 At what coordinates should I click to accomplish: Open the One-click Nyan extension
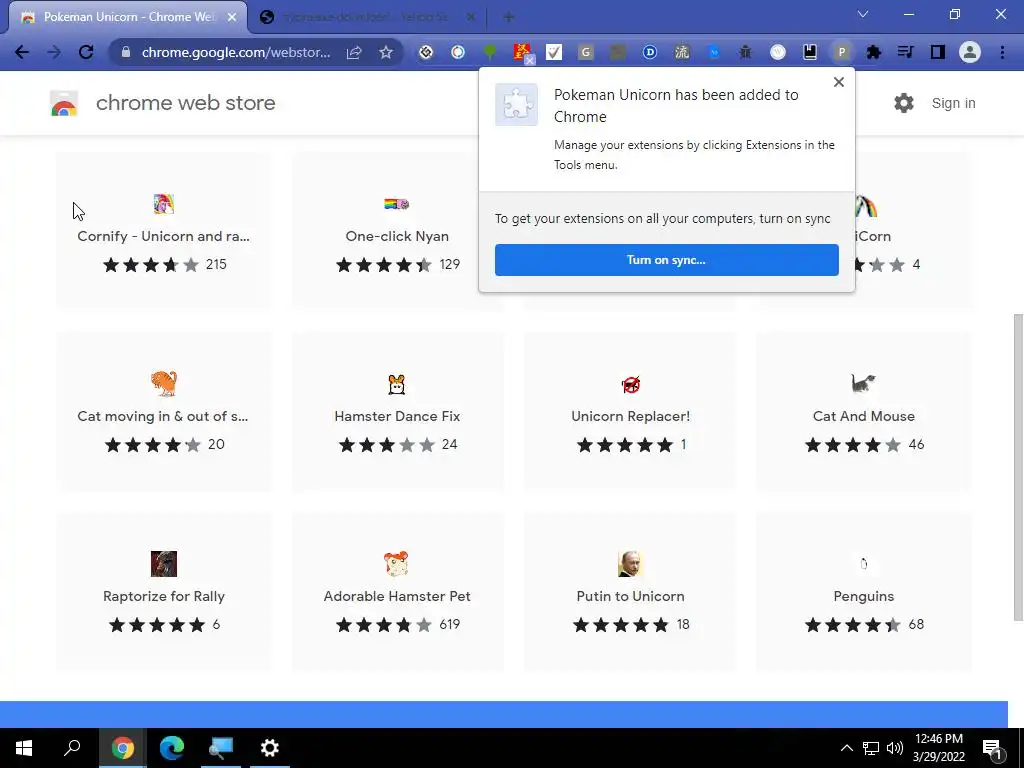point(397,230)
